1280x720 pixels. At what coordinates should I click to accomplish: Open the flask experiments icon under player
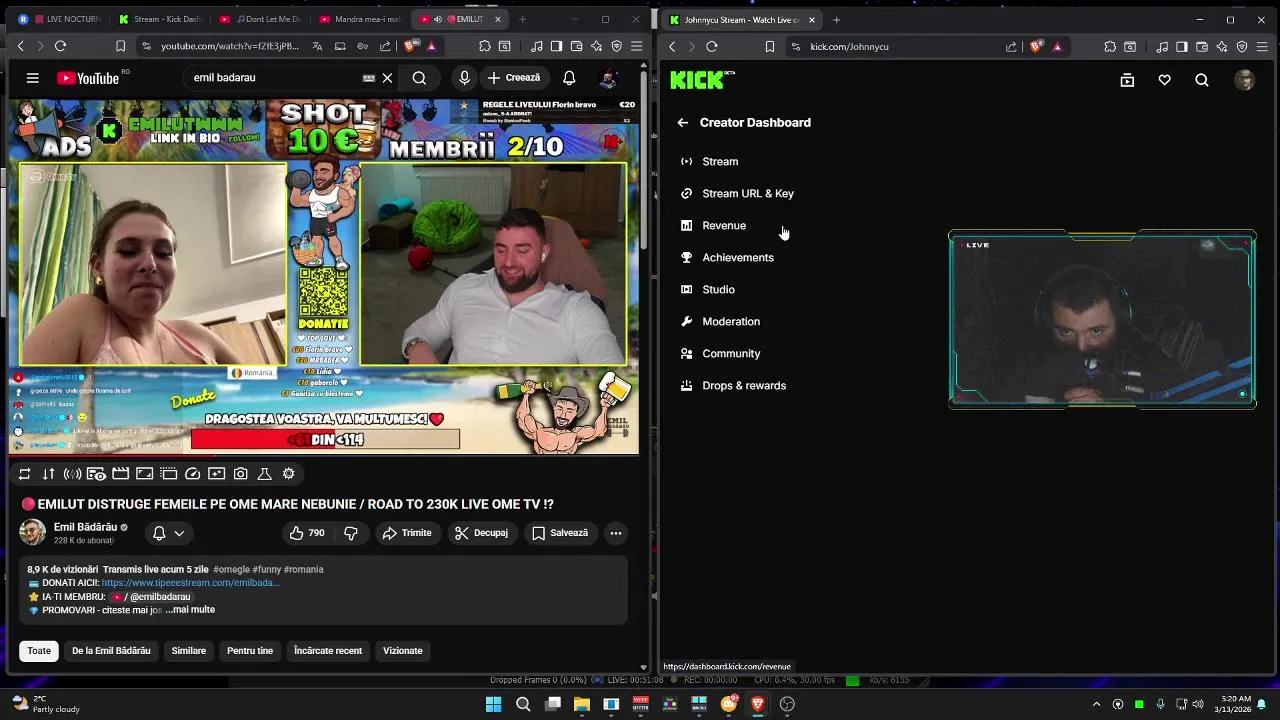[x=265, y=474]
